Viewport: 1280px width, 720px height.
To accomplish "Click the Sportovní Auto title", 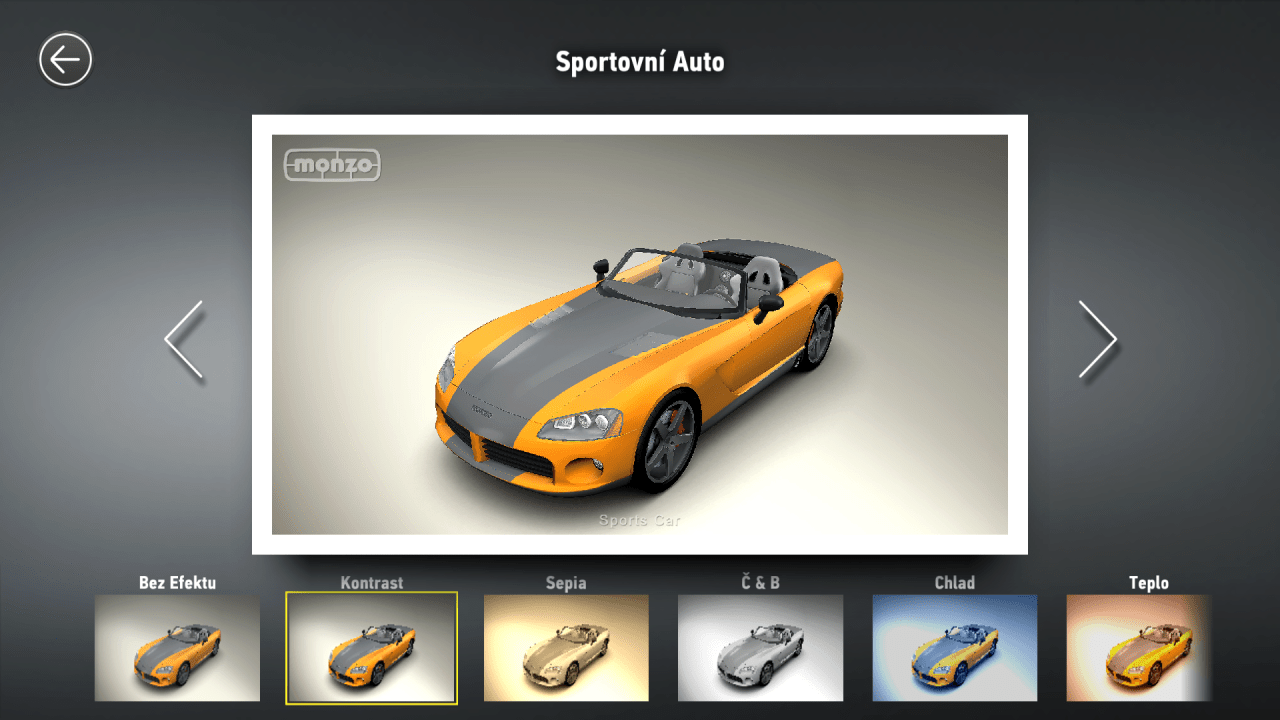I will [x=640, y=62].
